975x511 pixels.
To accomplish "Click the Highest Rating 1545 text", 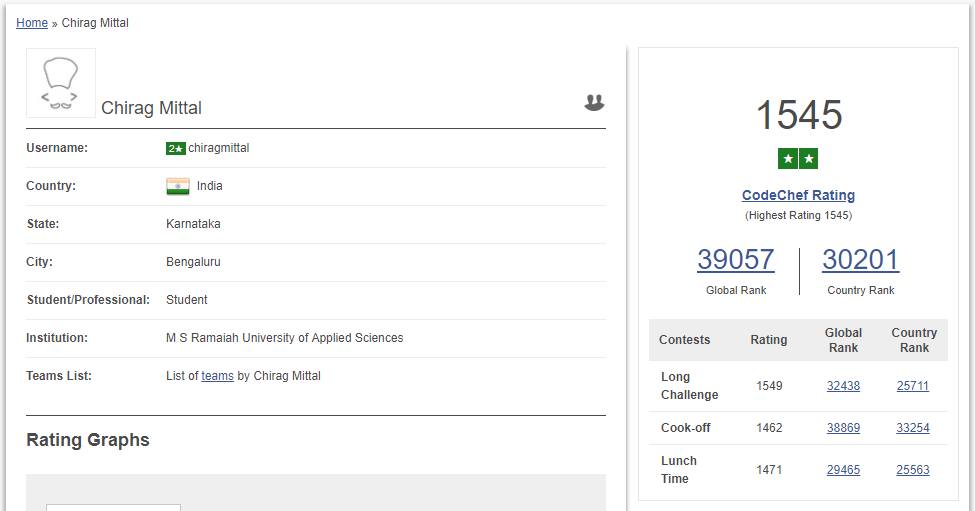I will point(798,216).
